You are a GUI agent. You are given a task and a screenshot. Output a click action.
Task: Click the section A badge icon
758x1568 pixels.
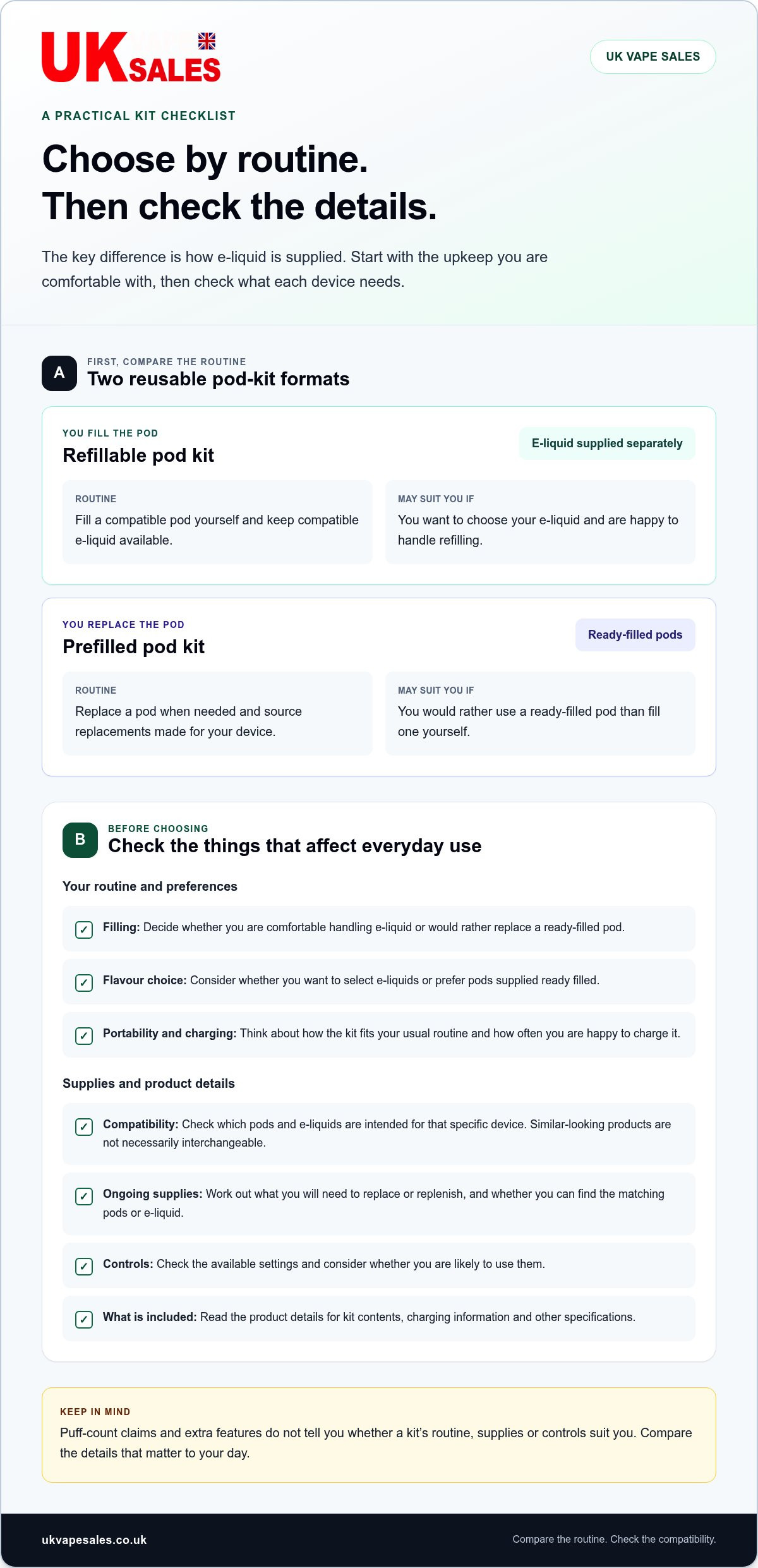[59, 373]
